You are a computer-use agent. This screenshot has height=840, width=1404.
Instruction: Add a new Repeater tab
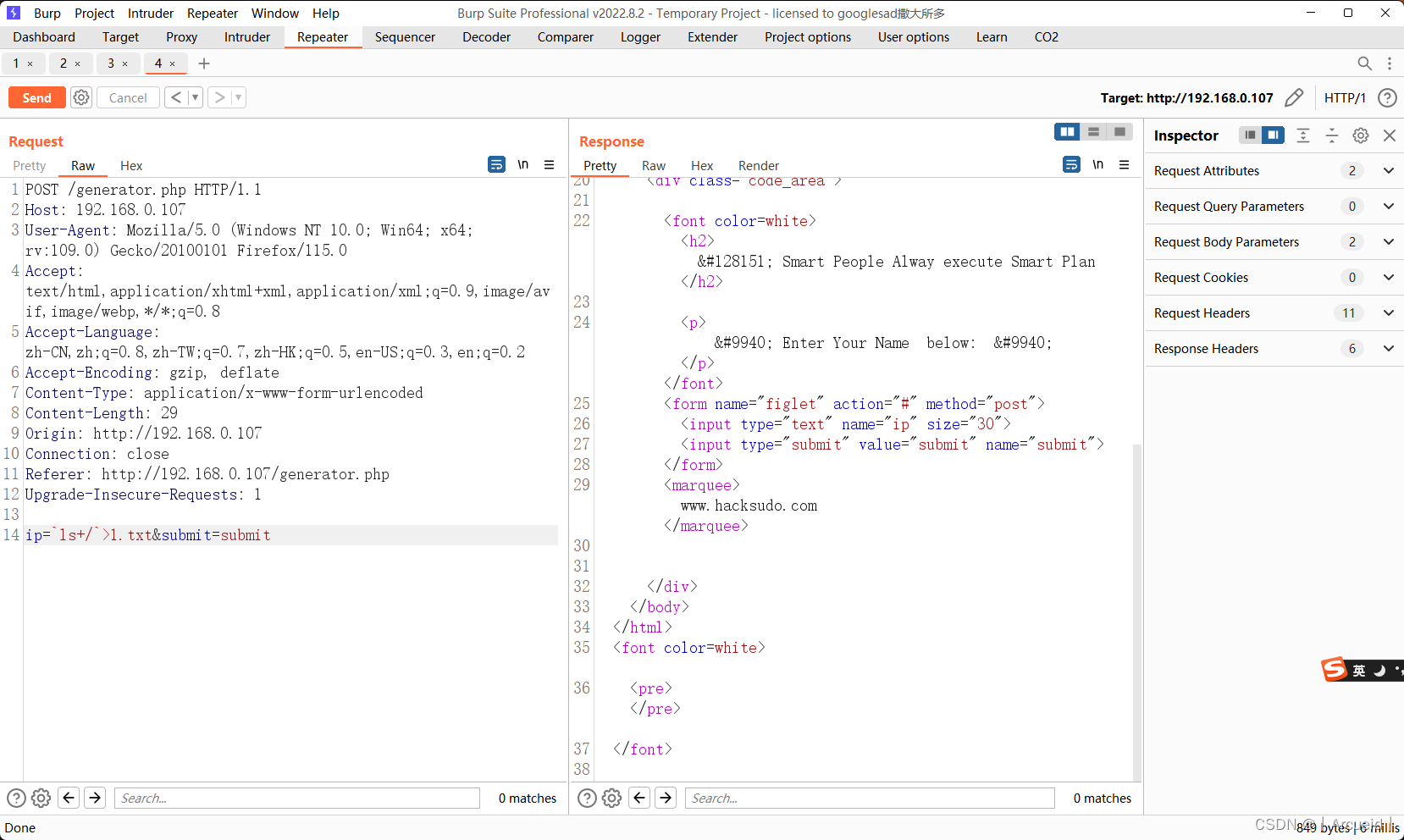[204, 64]
